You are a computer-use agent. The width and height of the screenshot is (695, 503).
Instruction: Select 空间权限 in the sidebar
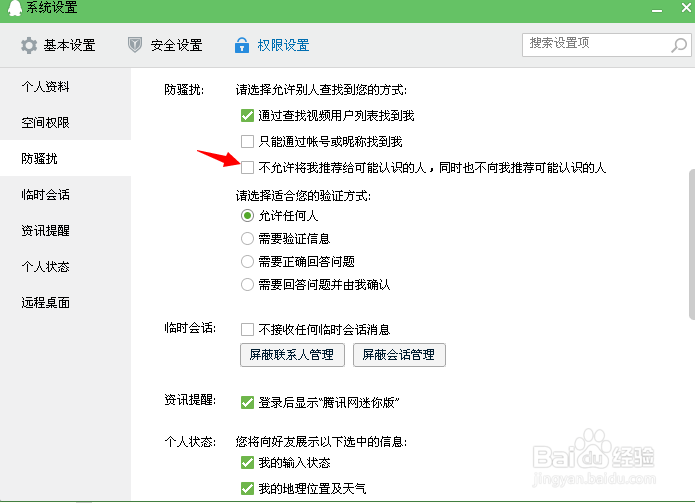(66, 122)
